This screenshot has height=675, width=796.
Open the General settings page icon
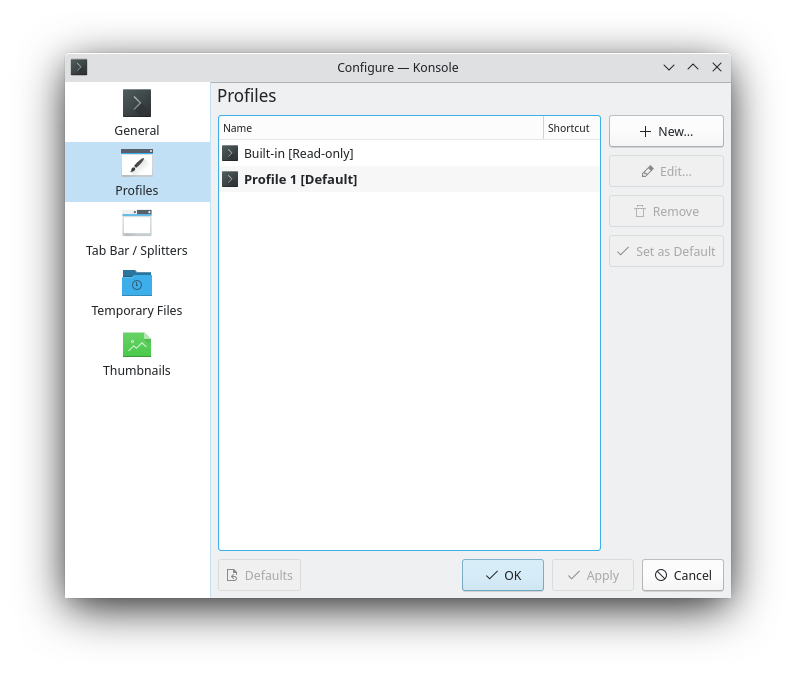[x=137, y=103]
